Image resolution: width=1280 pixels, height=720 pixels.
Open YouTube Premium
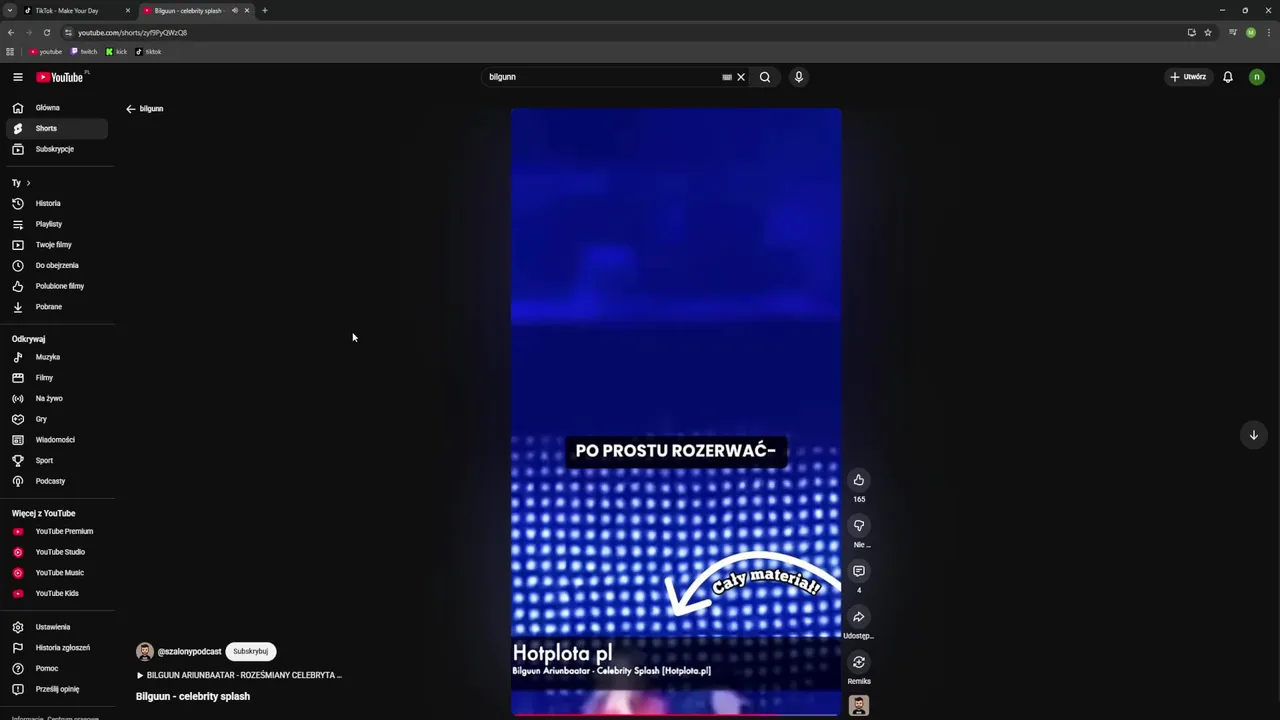coord(56,531)
